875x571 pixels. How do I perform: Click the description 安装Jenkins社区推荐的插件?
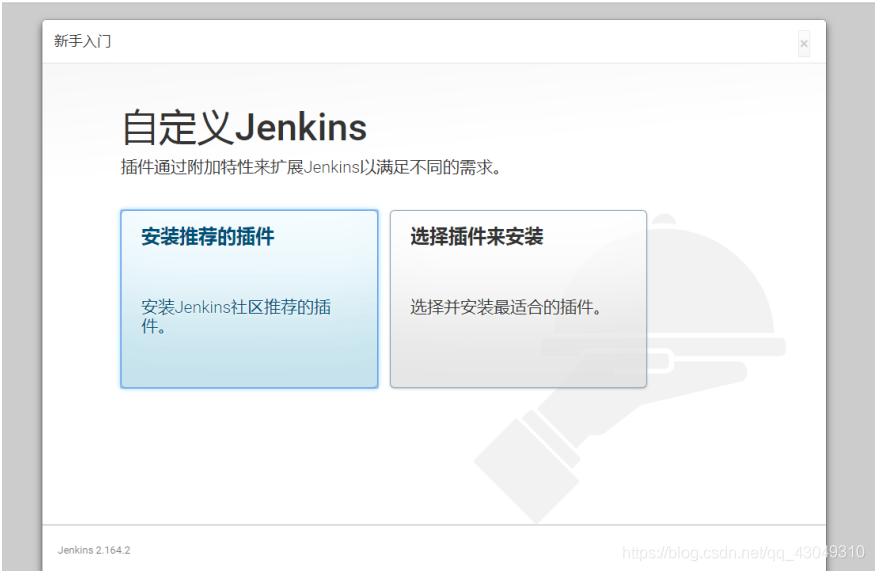[235, 316]
